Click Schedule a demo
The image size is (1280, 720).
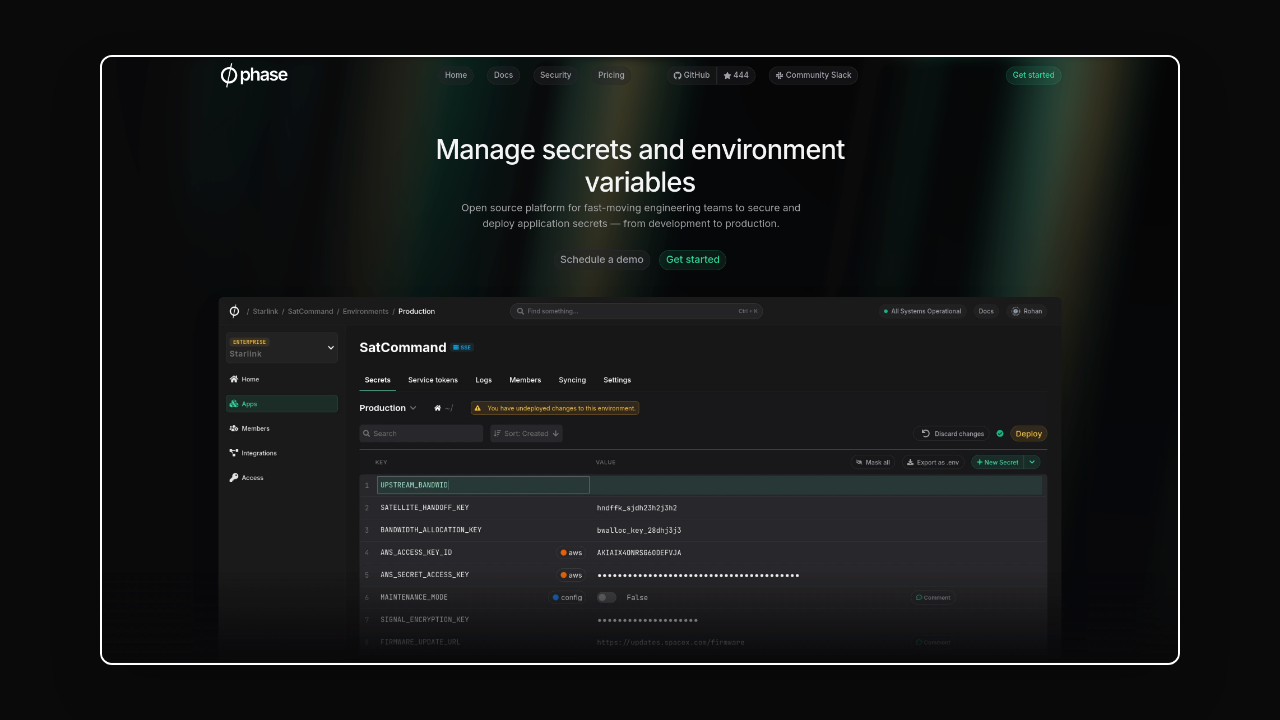click(602, 259)
